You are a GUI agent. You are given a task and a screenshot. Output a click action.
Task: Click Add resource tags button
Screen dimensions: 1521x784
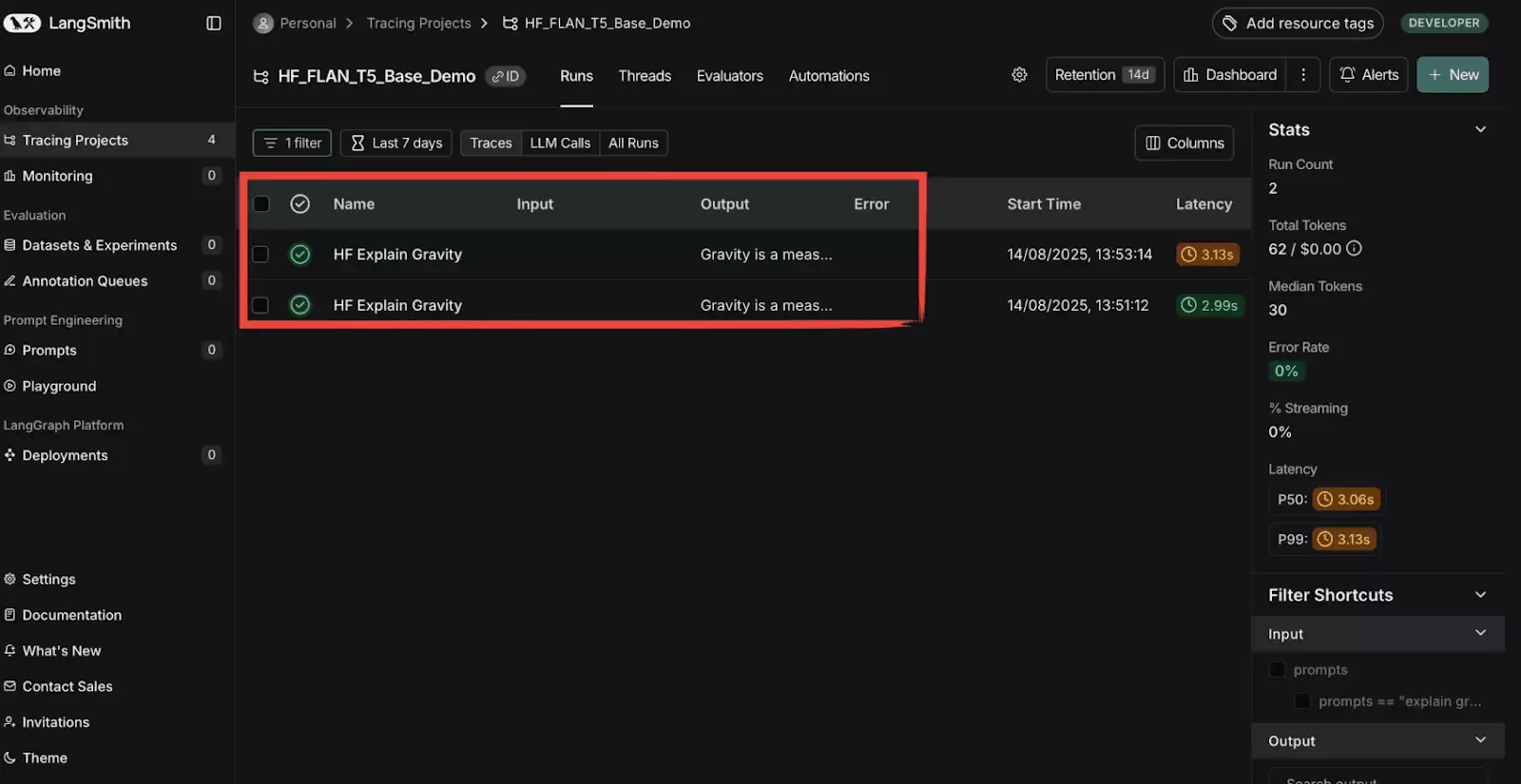pyautogui.click(x=1298, y=23)
